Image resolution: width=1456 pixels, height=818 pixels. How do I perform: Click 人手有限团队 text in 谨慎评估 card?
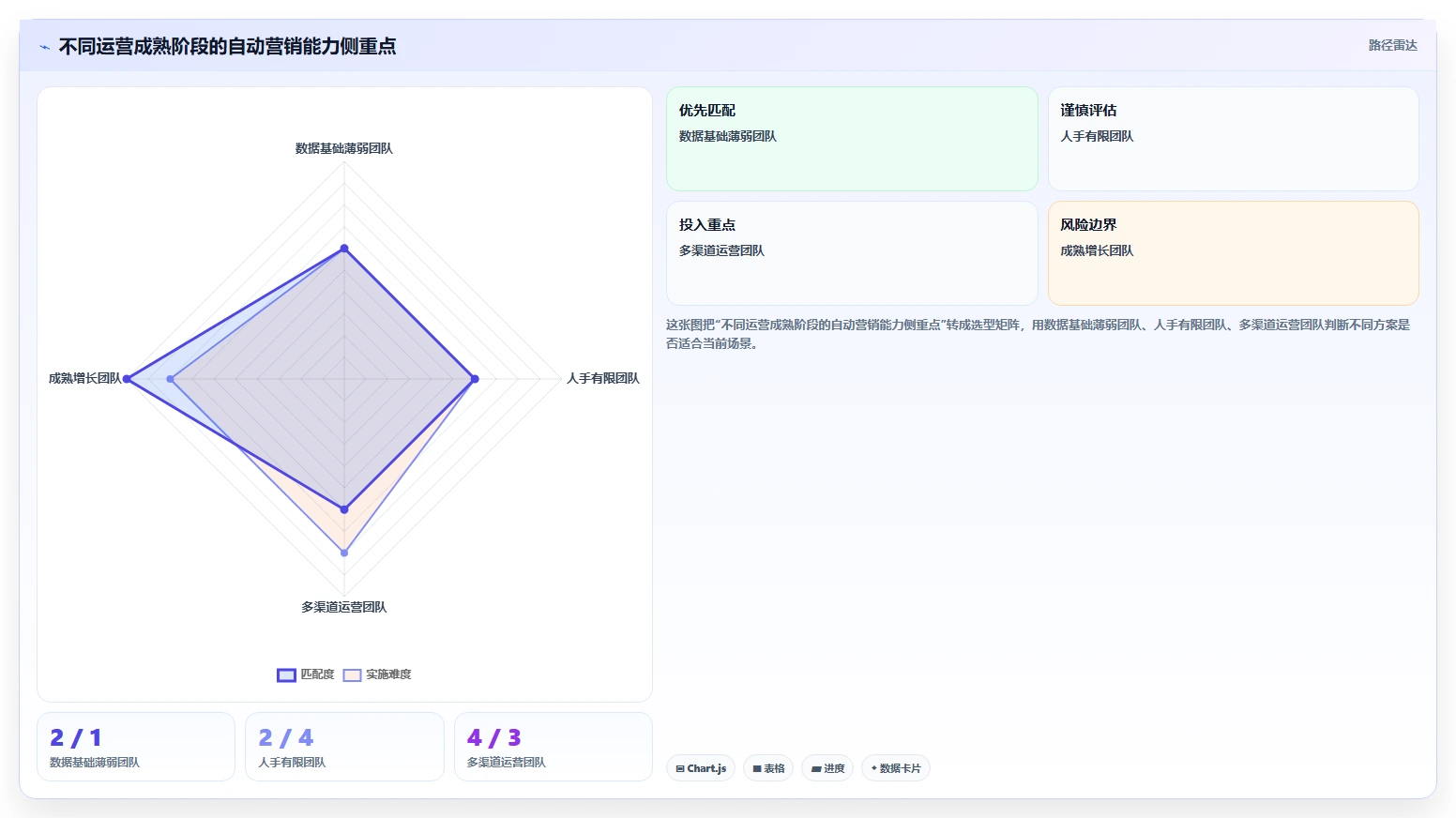[1097, 136]
